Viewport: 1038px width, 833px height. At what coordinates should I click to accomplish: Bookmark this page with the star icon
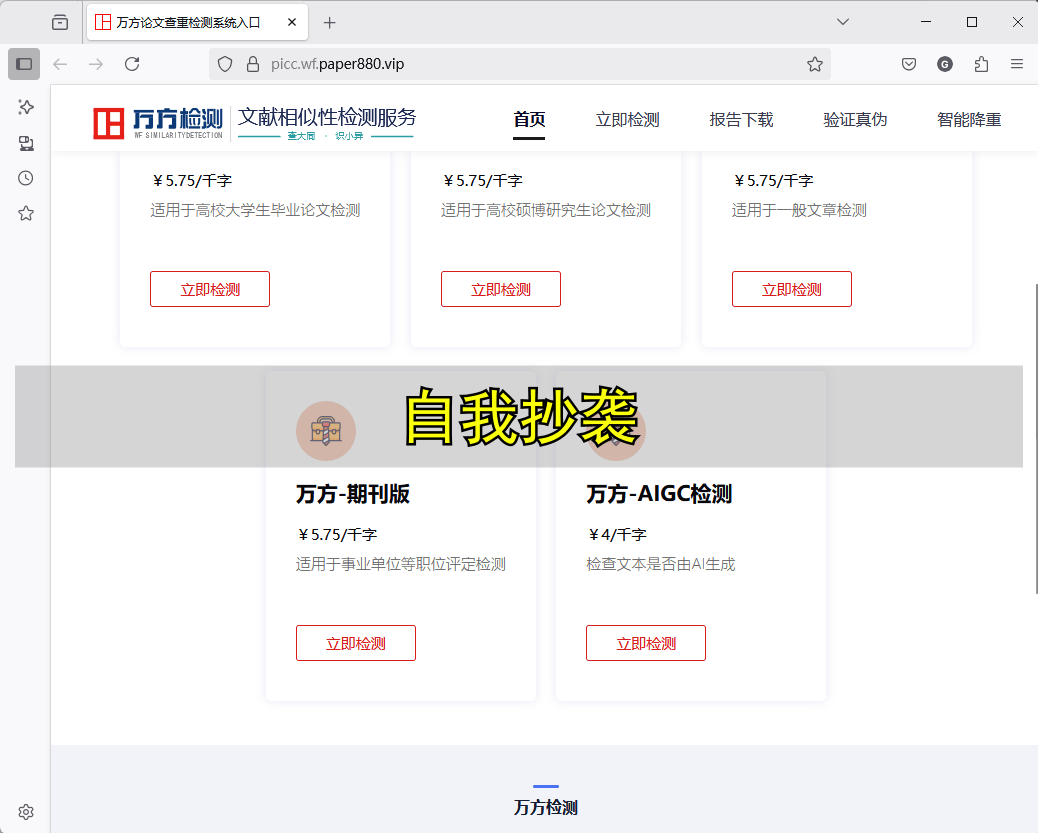tap(815, 64)
